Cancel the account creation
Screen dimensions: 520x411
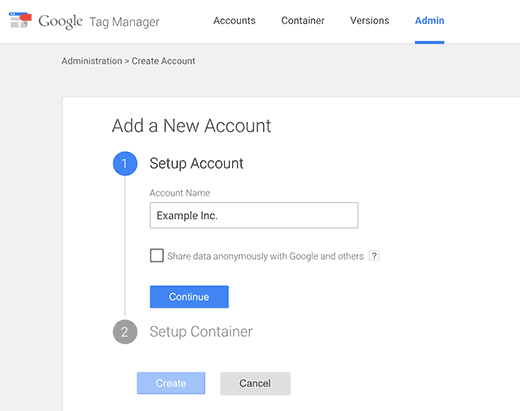pos(255,383)
